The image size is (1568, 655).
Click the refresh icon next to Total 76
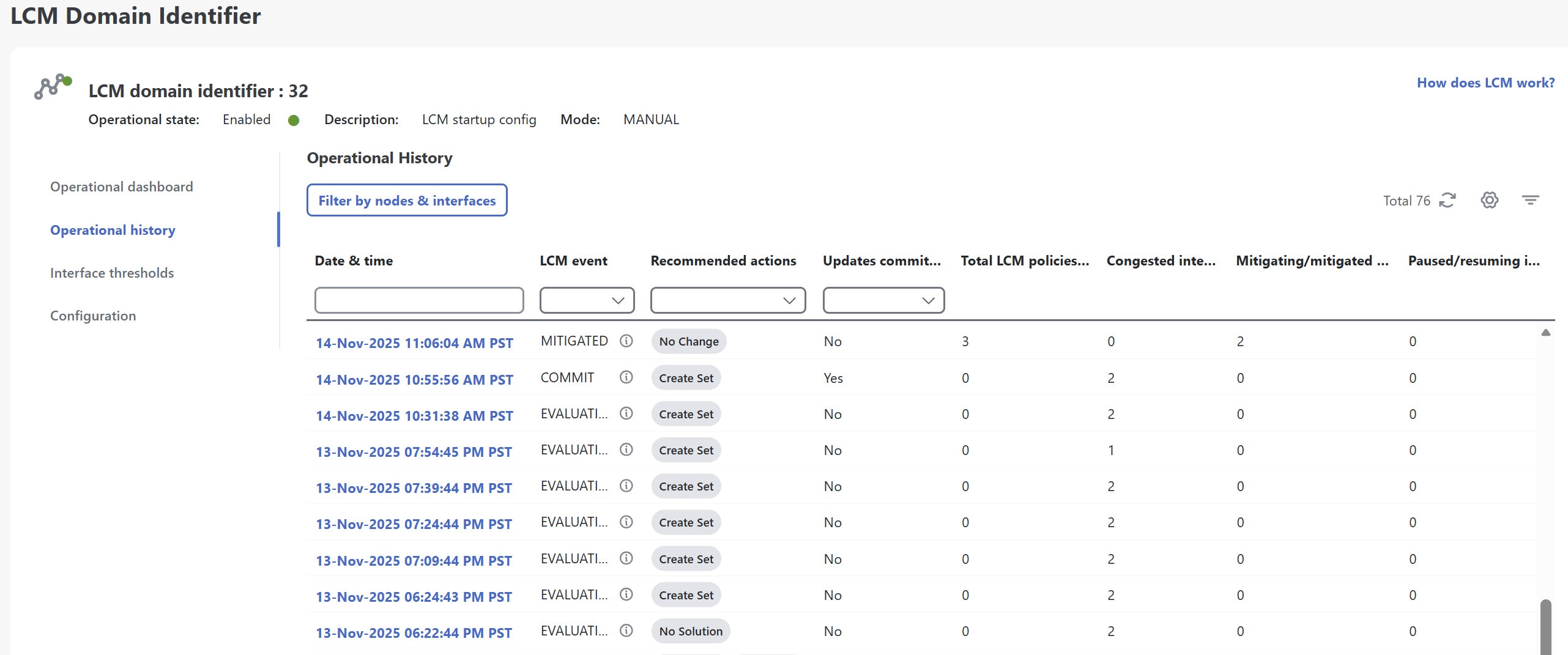pyautogui.click(x=1447, y=201)
